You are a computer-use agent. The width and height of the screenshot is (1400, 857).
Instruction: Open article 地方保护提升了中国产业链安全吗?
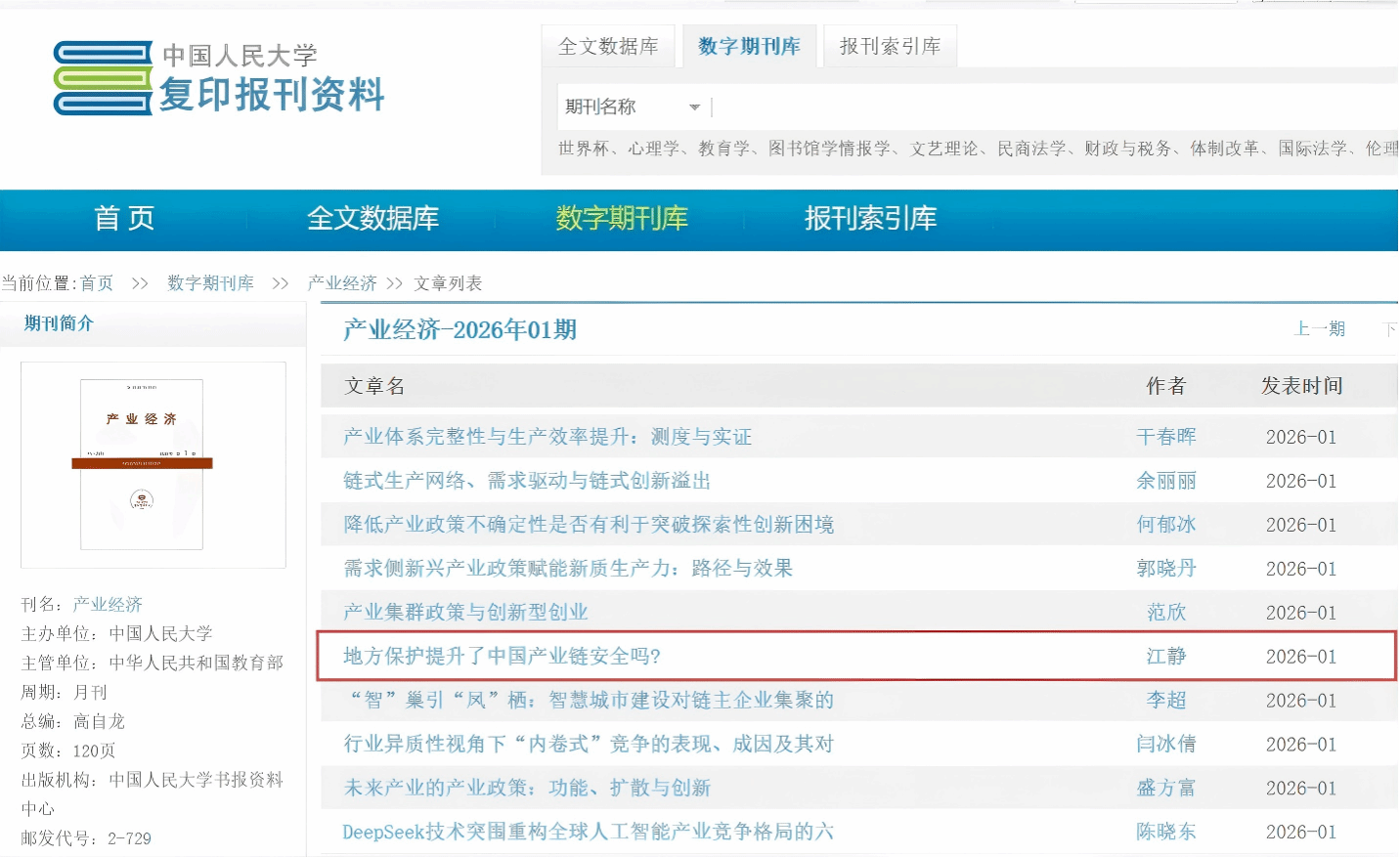[x=502, y=656]
